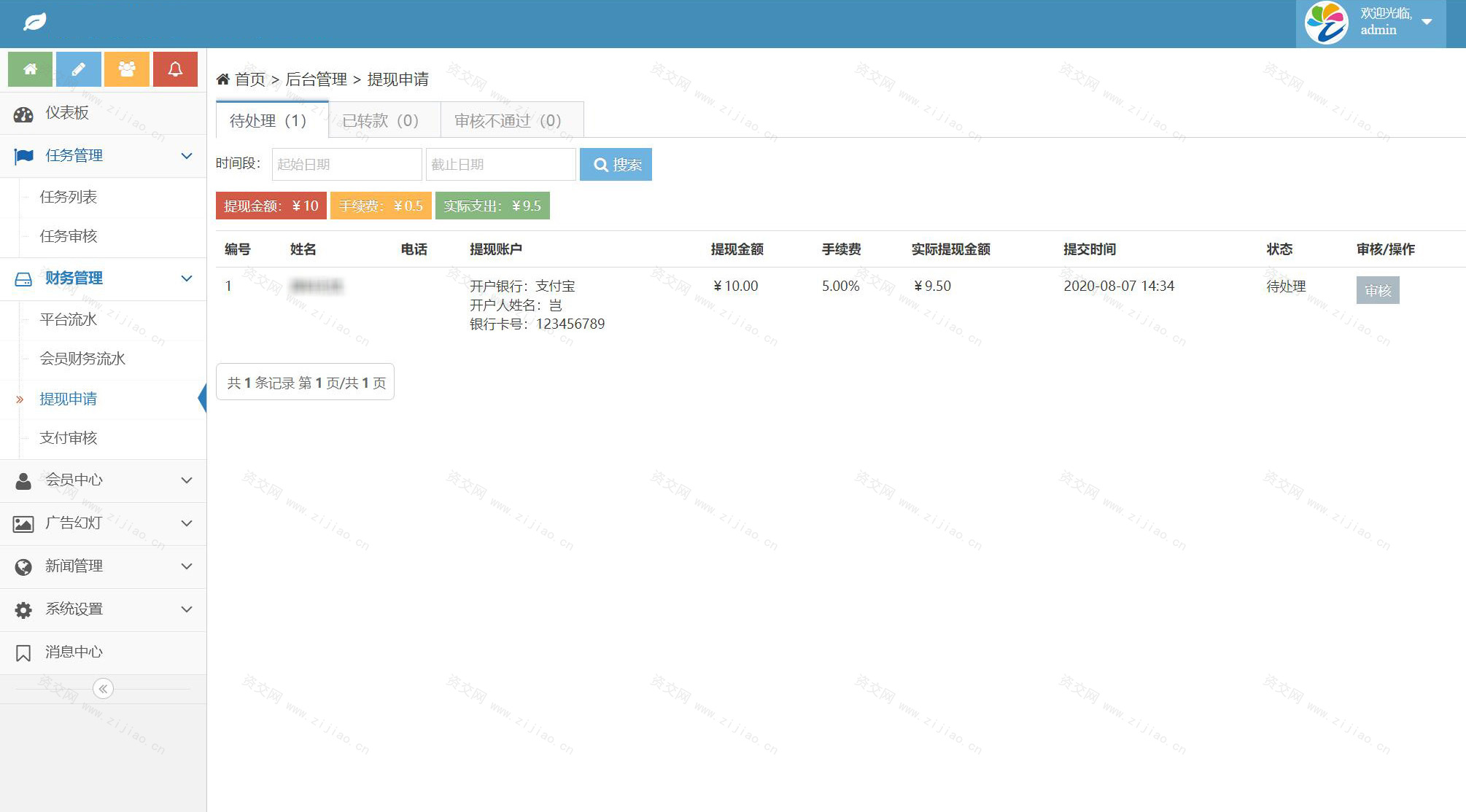
Task: Click the 财务管理 menu label
Action: (74, 278)
